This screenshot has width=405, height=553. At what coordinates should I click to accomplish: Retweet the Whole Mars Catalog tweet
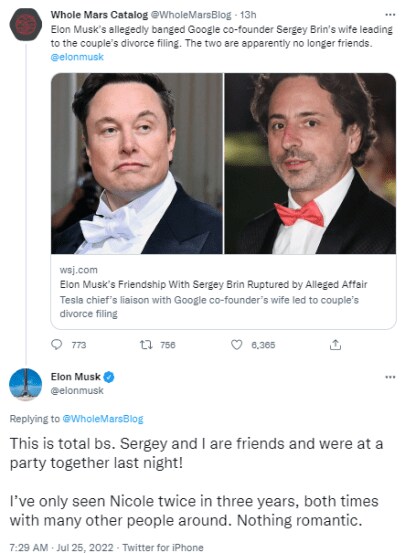click(x=146, y=345)
